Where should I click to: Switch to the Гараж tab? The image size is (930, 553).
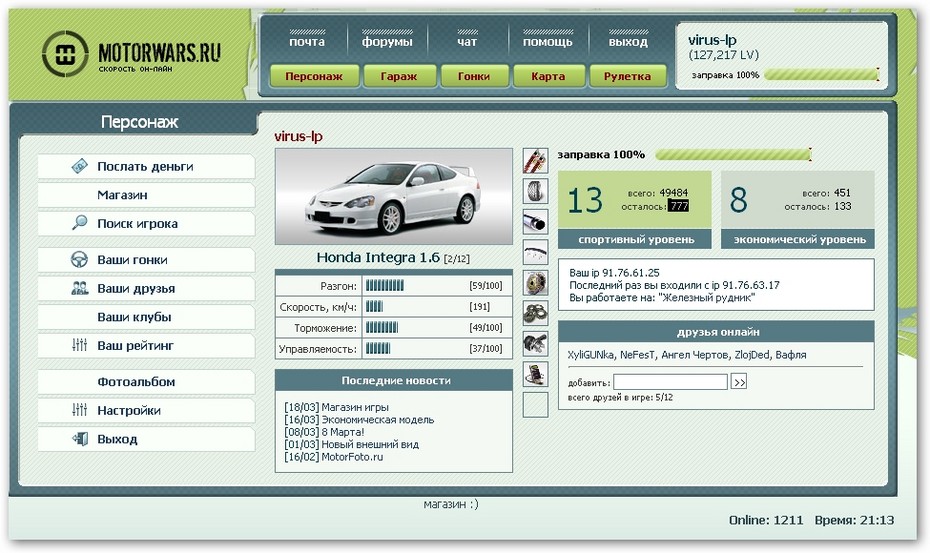point(399,76)
